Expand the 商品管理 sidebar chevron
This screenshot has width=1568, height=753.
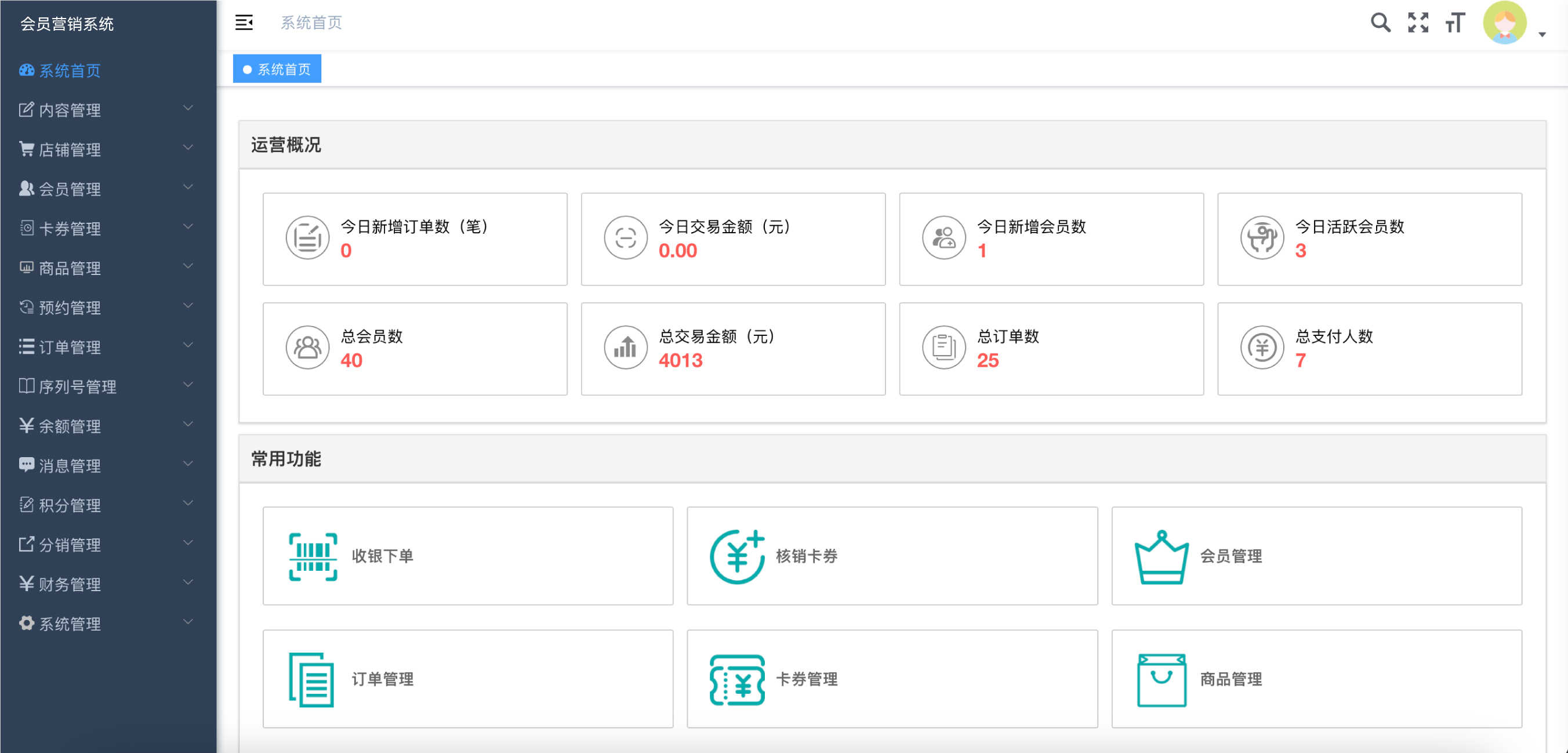pos(188,266)
